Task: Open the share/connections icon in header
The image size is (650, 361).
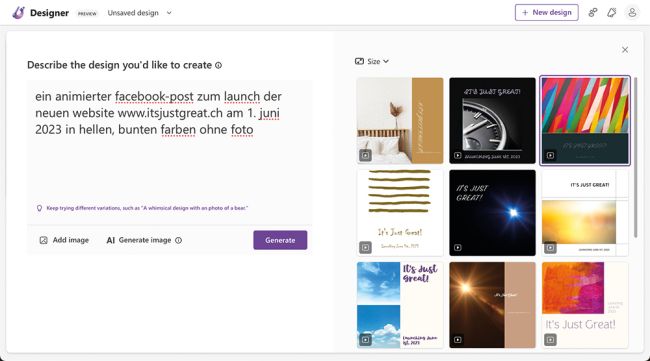Action: pyautogui.click(x=593, y=12)
